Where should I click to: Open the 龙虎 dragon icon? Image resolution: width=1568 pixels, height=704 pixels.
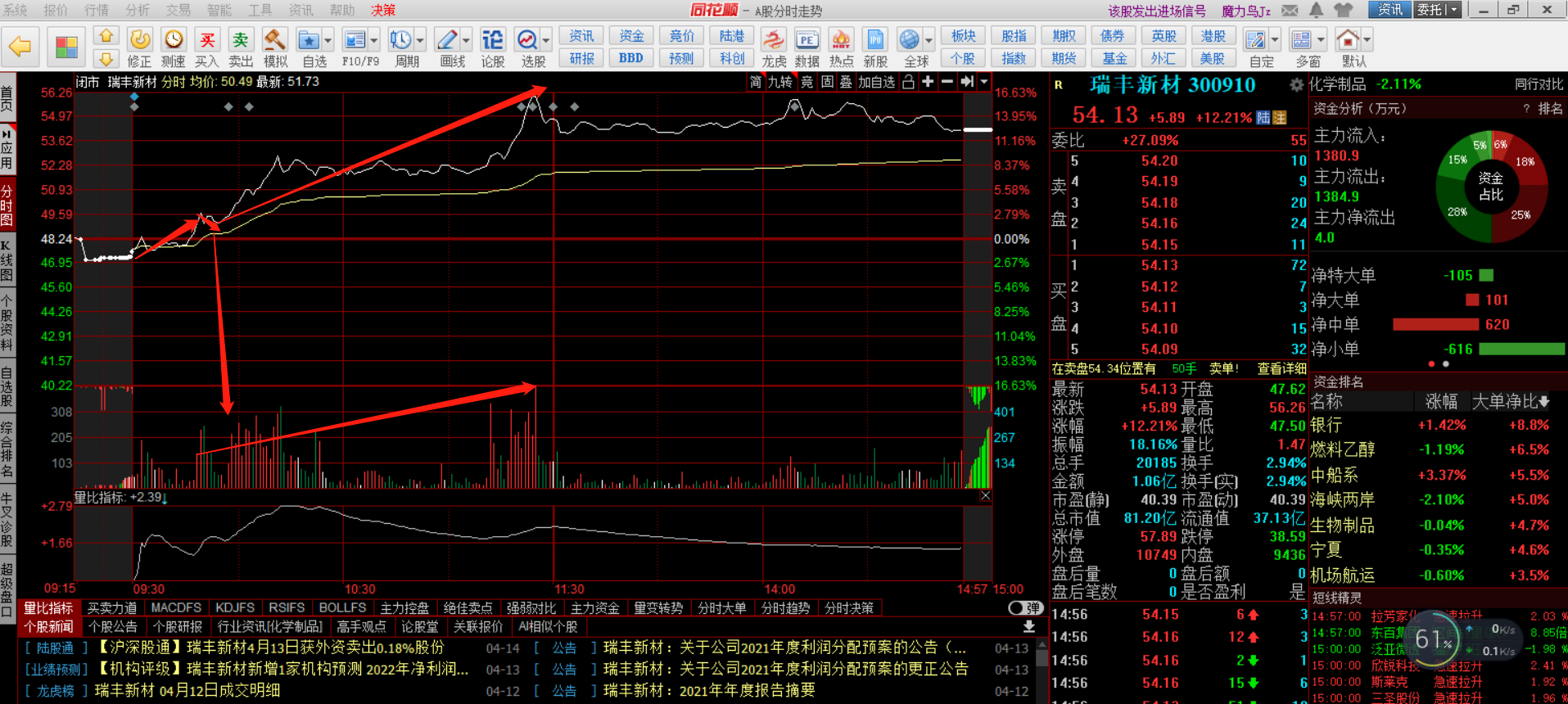772,39
